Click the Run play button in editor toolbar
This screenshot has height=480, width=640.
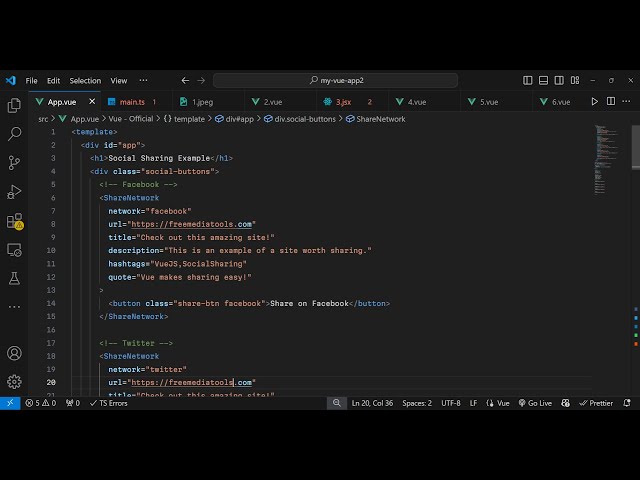595,101
